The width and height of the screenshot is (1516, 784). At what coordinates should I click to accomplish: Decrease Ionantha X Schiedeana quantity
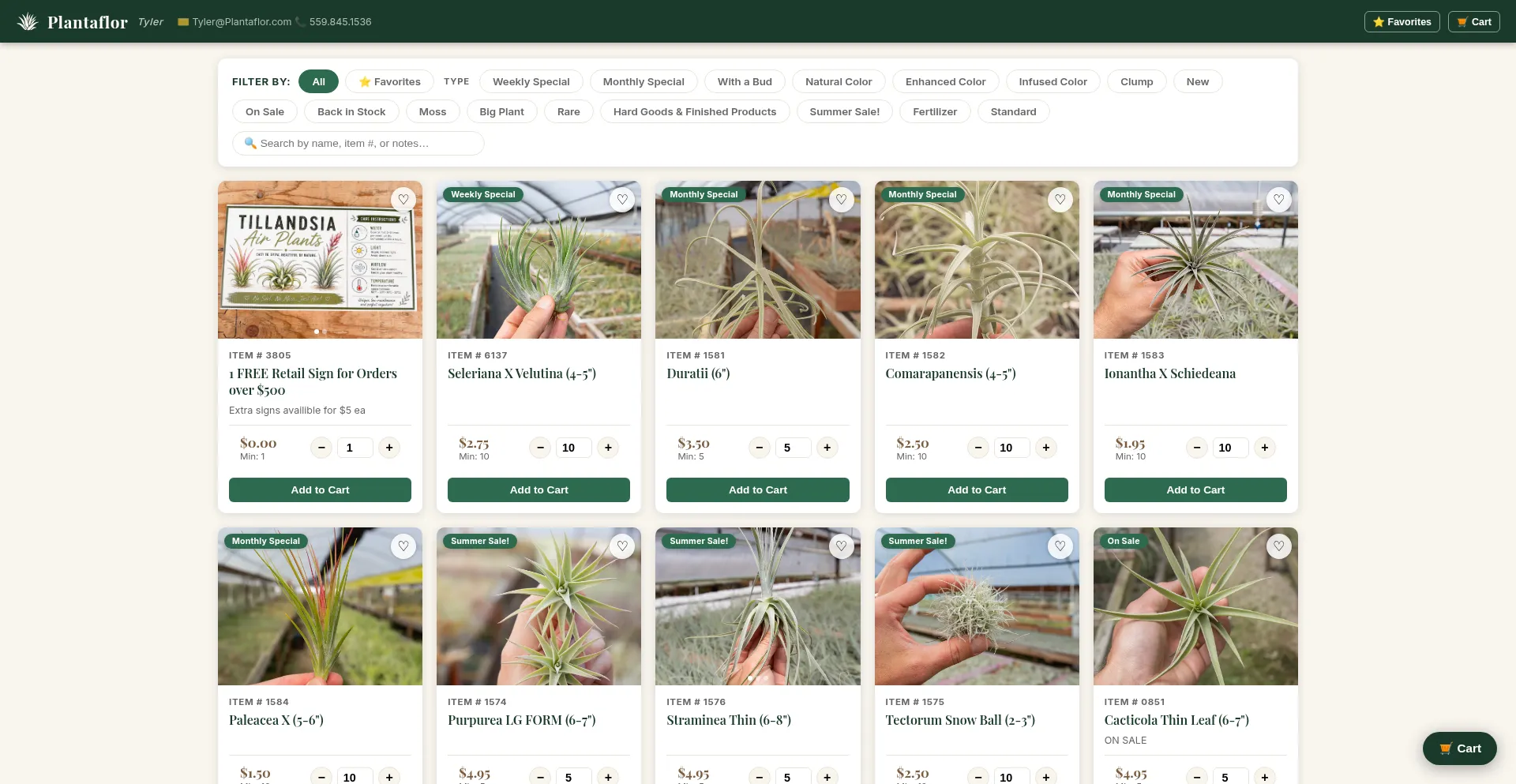click(x=1196, y=448)
